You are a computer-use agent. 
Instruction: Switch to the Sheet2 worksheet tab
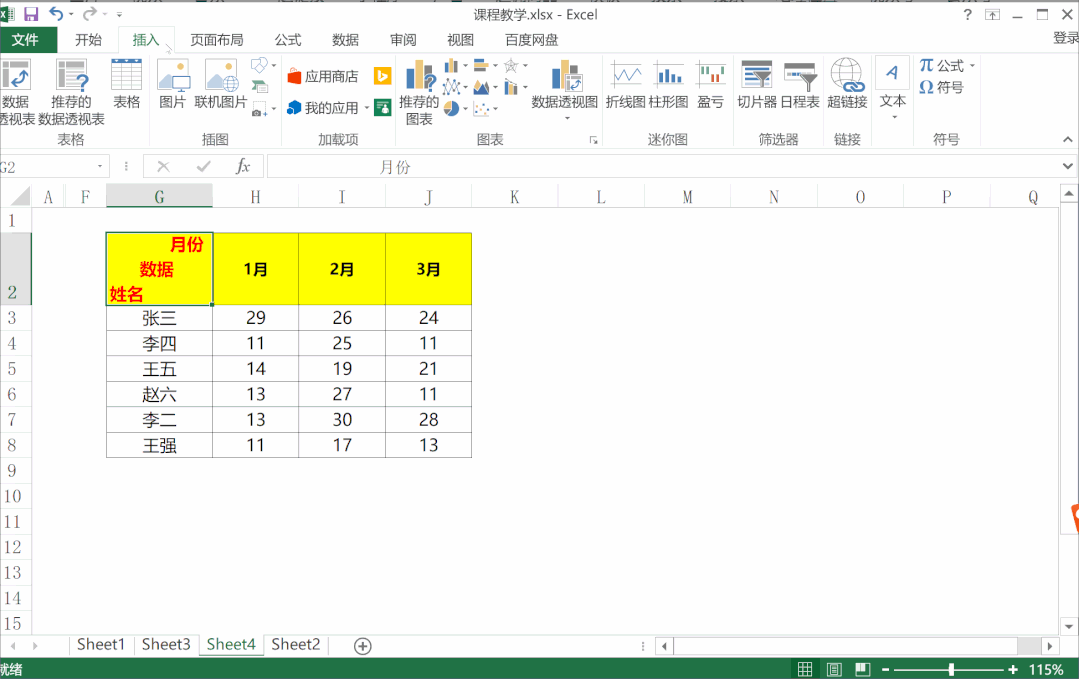click(296, 645)
